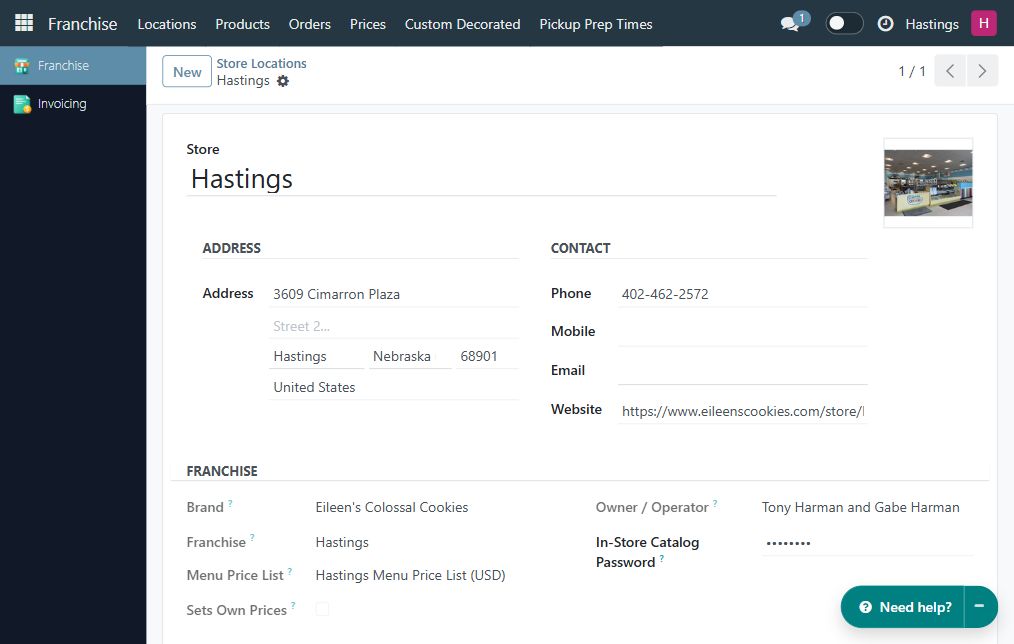1014x644 pixels.
Task: Open the Orders menu
Action: click(x=310, y=24)
